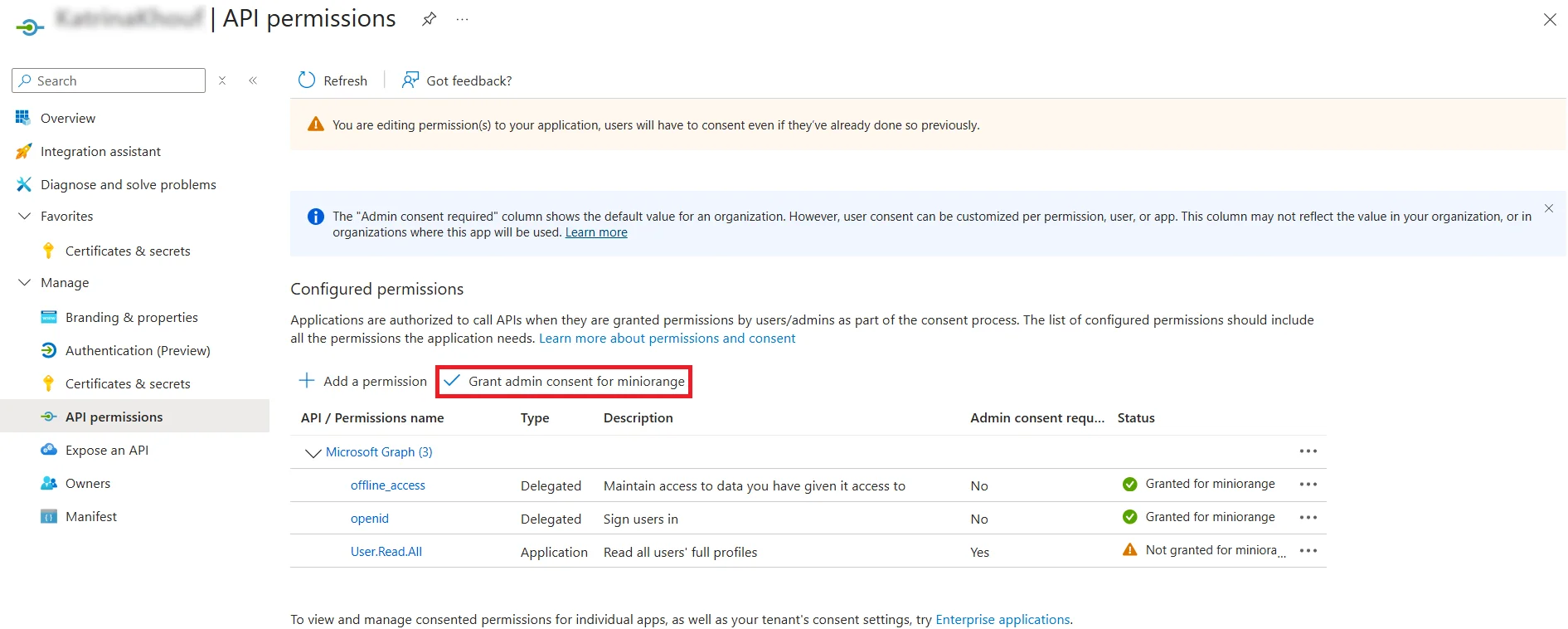The image size is (1568, 629).
Task: Click the Manifest icon in the sidebar
Action: (x=49, y=516)
